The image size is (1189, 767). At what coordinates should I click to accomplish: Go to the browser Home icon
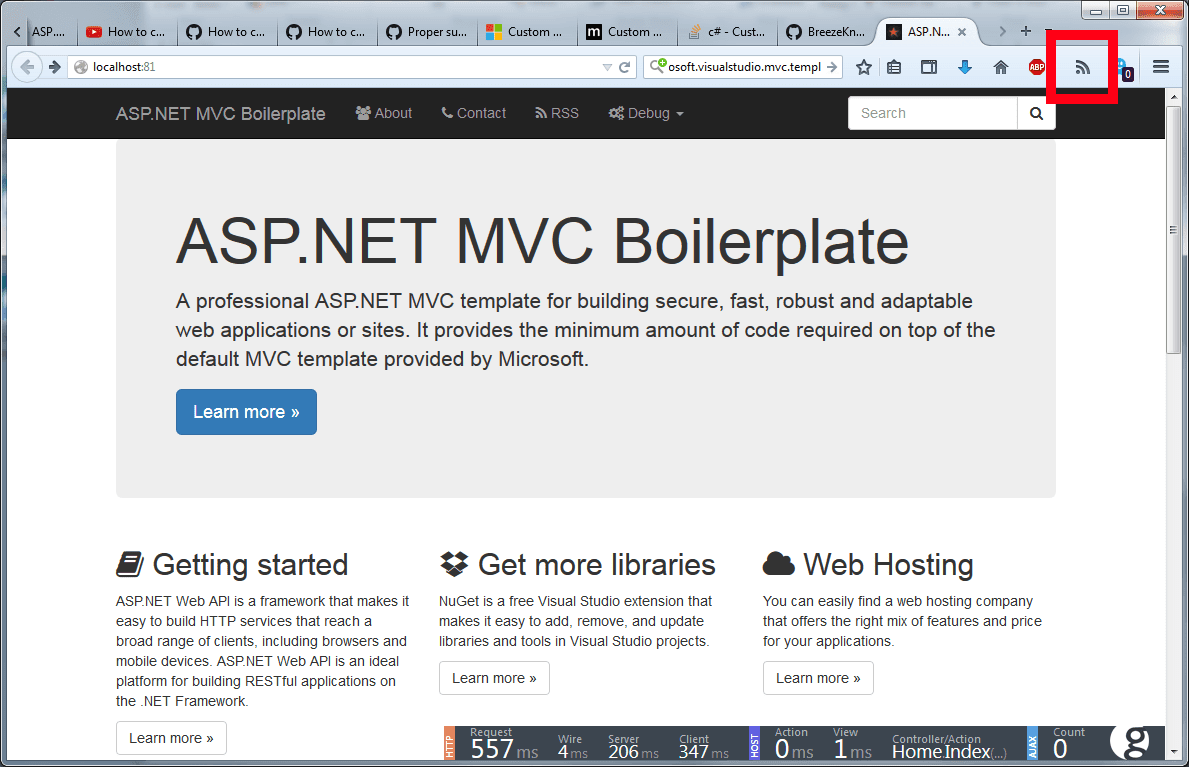[x=1000, y=68]
